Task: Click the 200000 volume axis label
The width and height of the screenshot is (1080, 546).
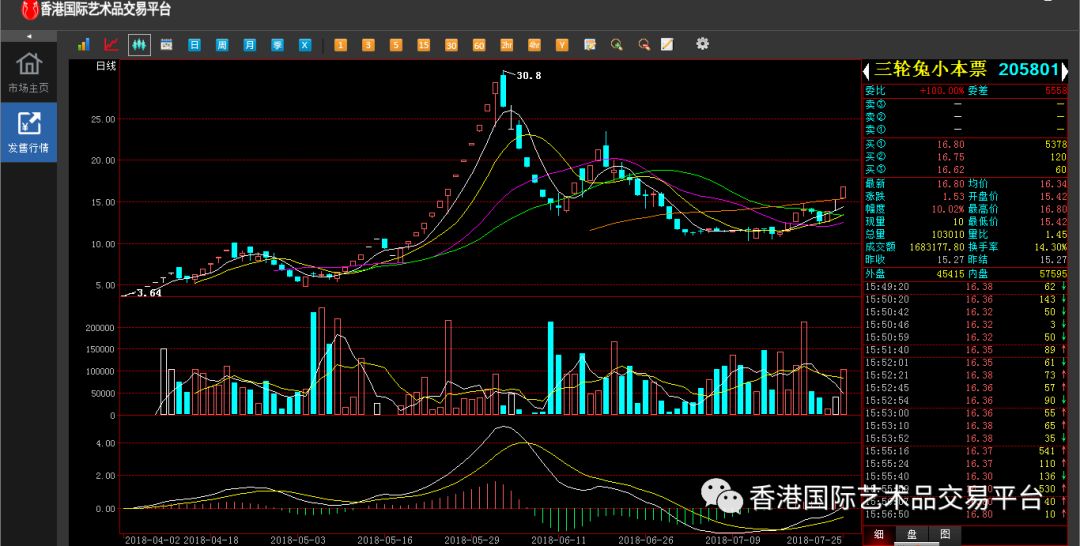Action: click(99, 328)
